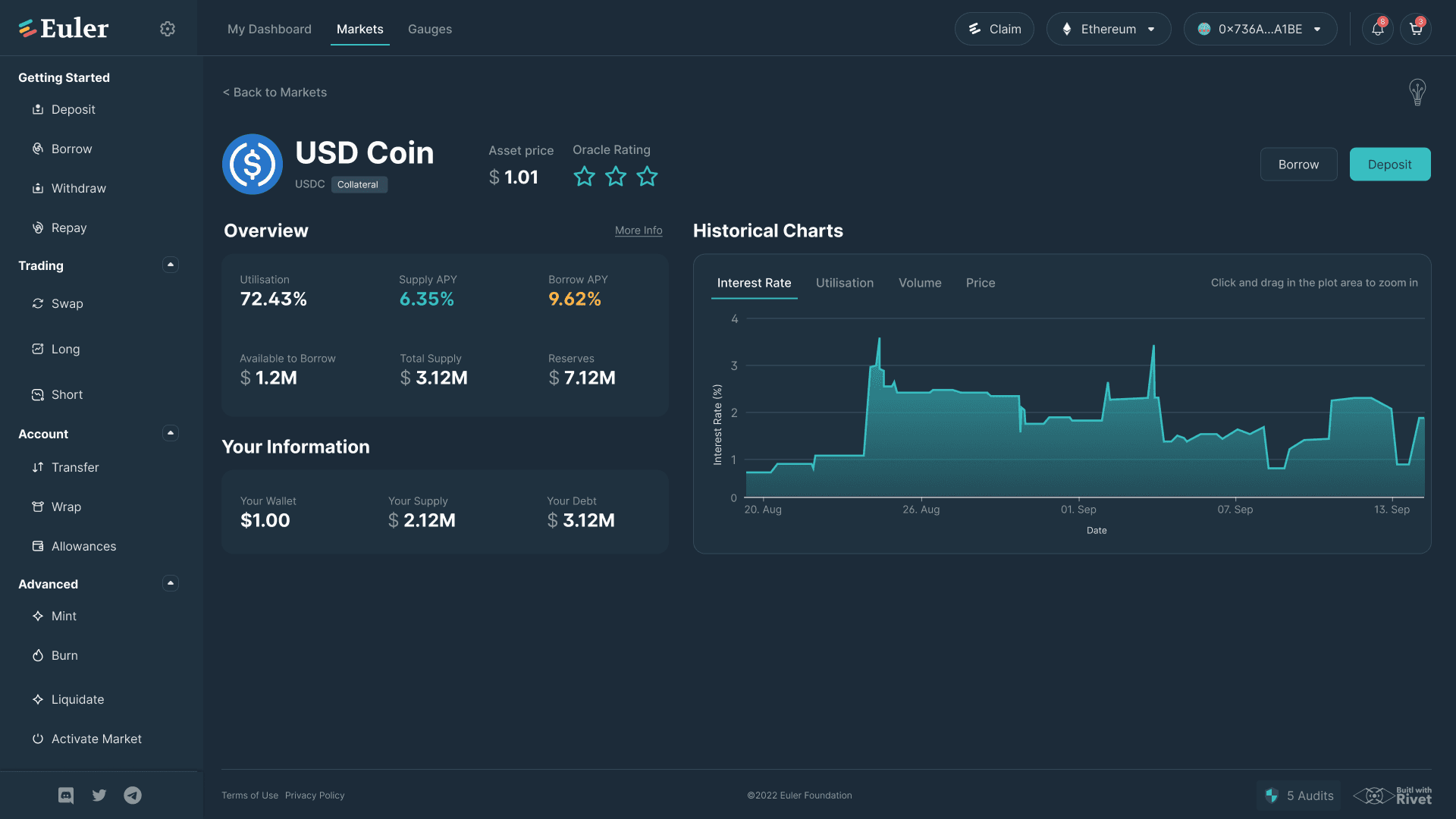Open the More Info link
Viewport: 1456px width, 819px height.
638,231
